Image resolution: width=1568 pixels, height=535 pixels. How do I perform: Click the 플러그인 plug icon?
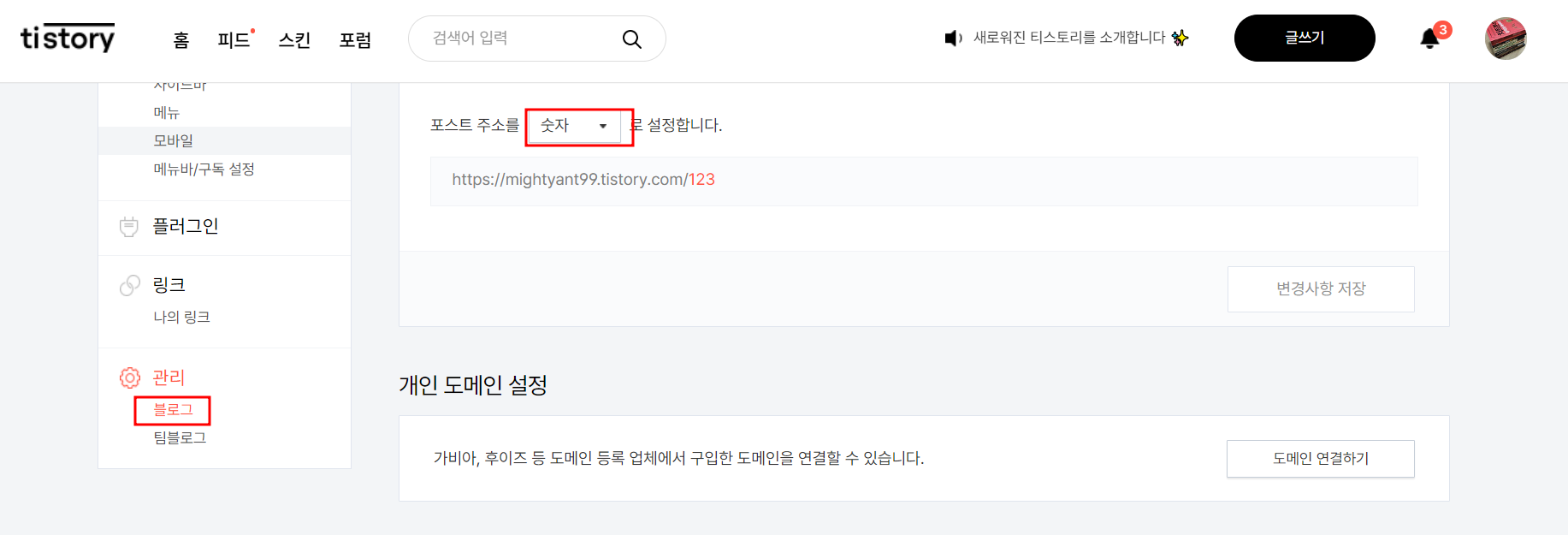point(129,227)
